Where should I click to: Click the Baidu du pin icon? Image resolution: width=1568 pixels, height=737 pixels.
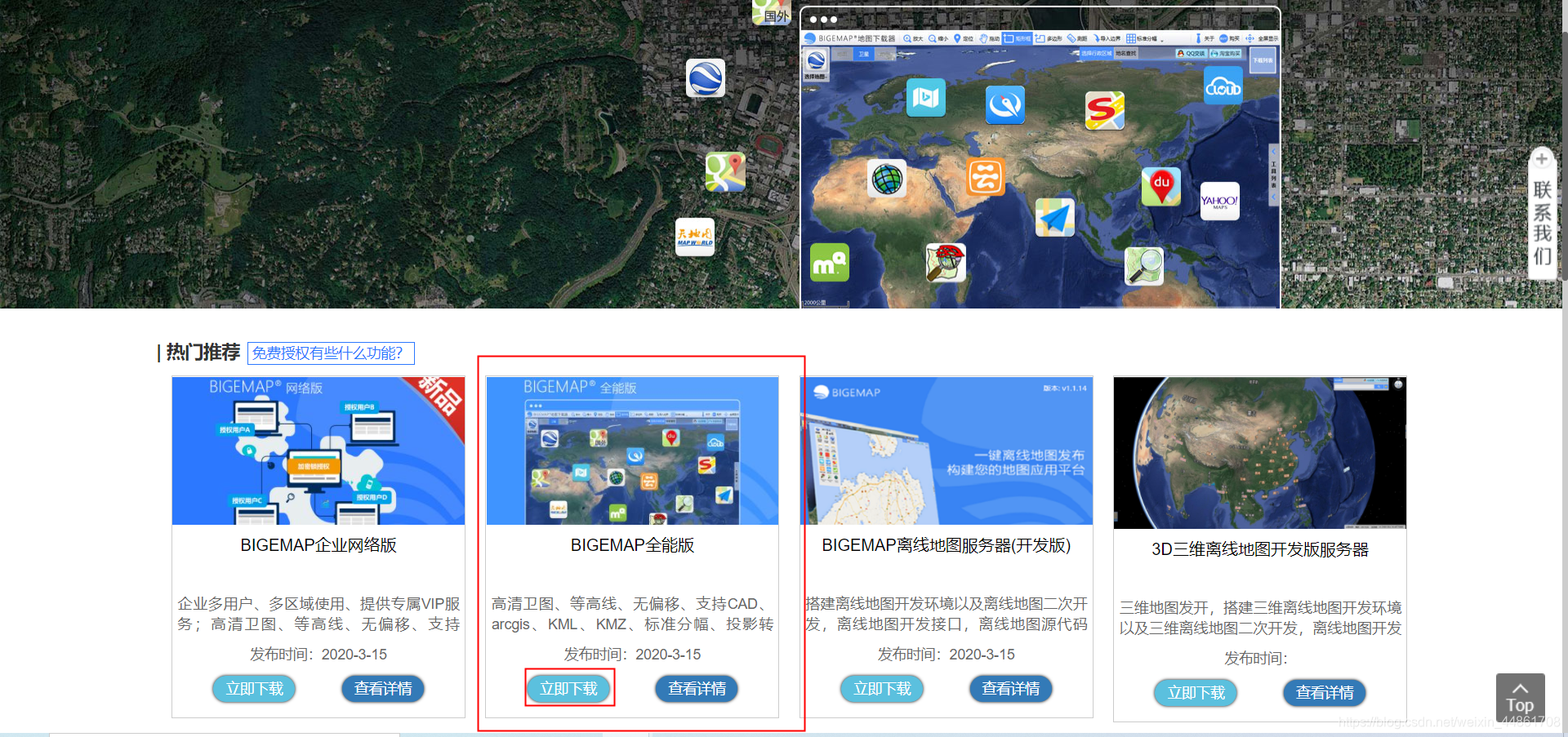[1161, 186]
